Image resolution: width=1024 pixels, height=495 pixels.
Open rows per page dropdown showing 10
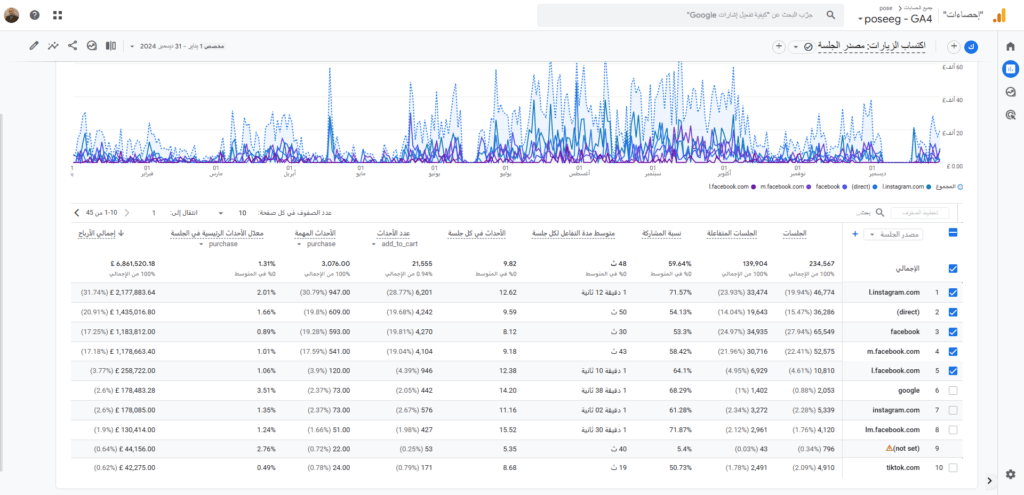coord(231,213)
